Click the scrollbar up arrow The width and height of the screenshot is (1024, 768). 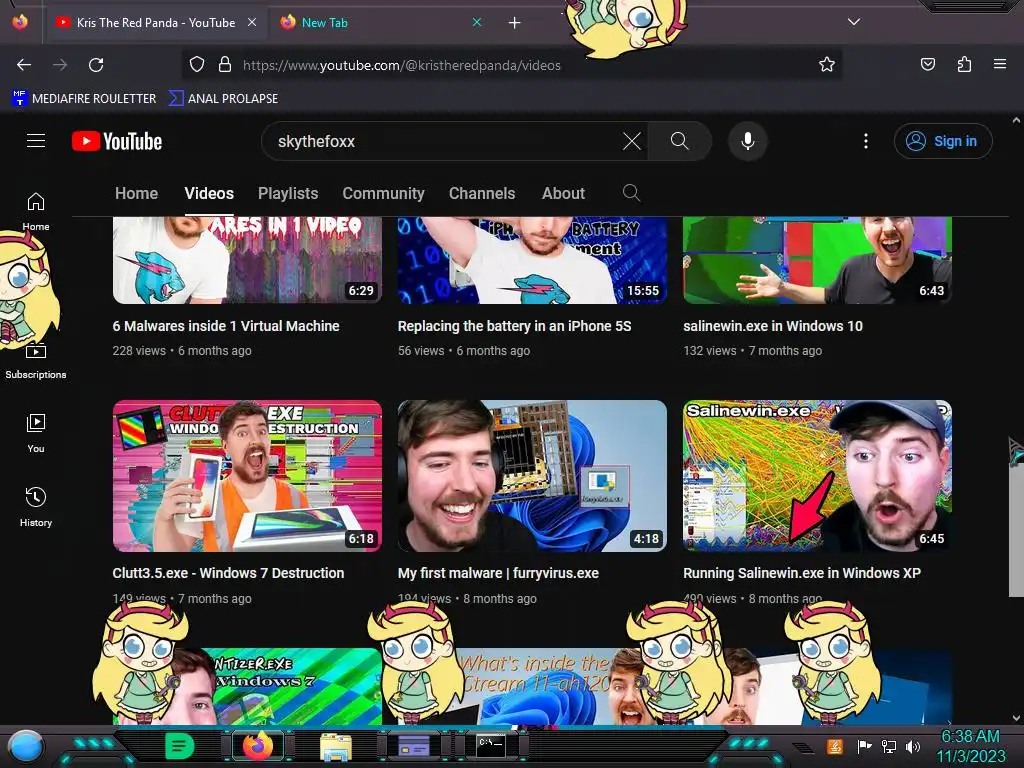[x=1016, y=120]
